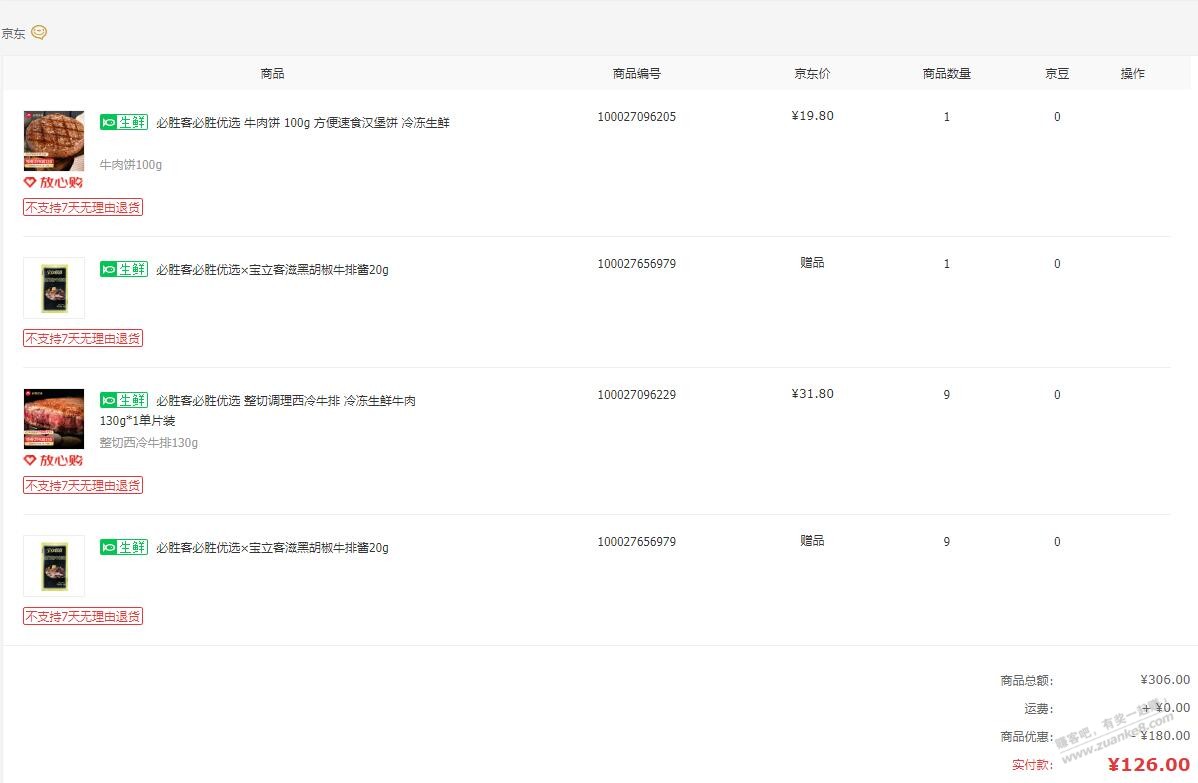Click the 生鲜 tag on the 牛肉饼 item
The height and width of the screenshot is (783, 1198).
coord(124,122)
